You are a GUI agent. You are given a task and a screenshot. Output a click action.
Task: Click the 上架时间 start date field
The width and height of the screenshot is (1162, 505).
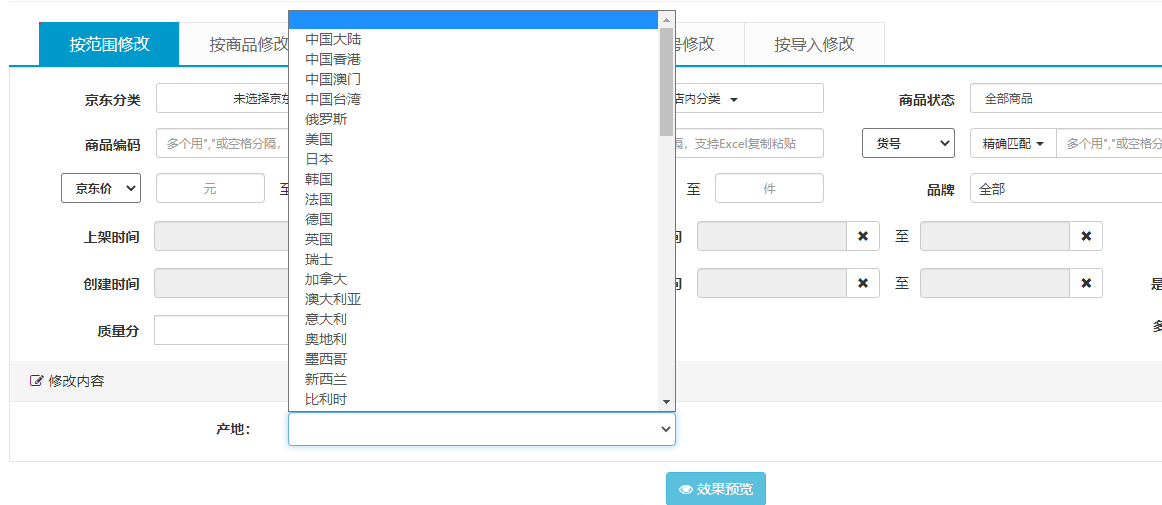tap(222, 237)
